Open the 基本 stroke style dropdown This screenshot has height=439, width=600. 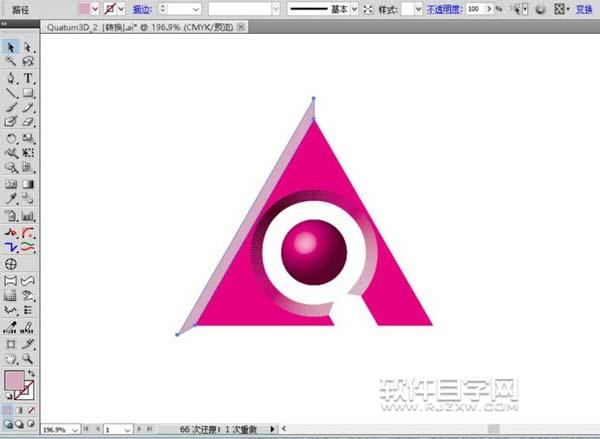[354, 9]
